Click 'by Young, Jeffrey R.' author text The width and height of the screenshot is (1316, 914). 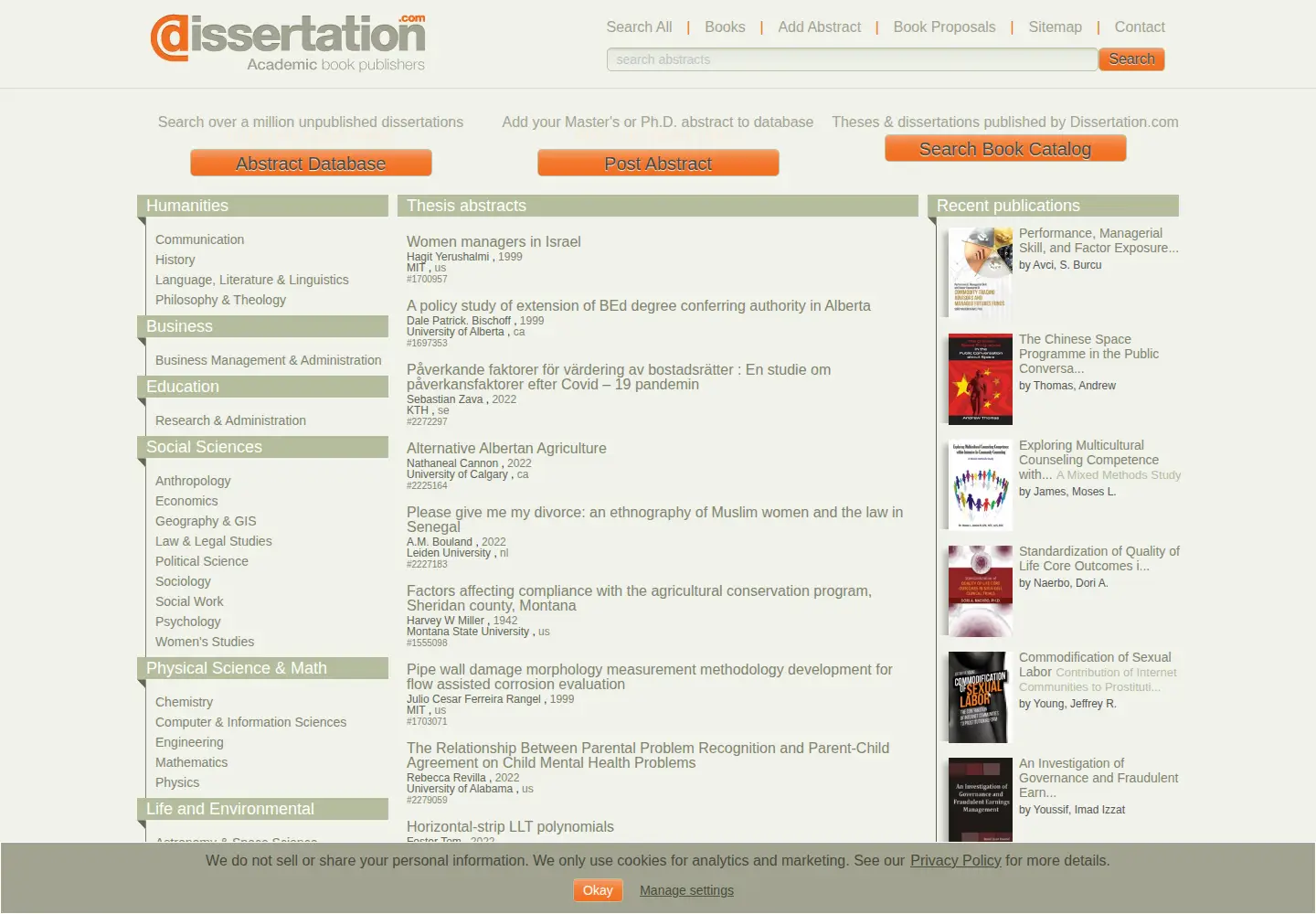point(1067,704)
